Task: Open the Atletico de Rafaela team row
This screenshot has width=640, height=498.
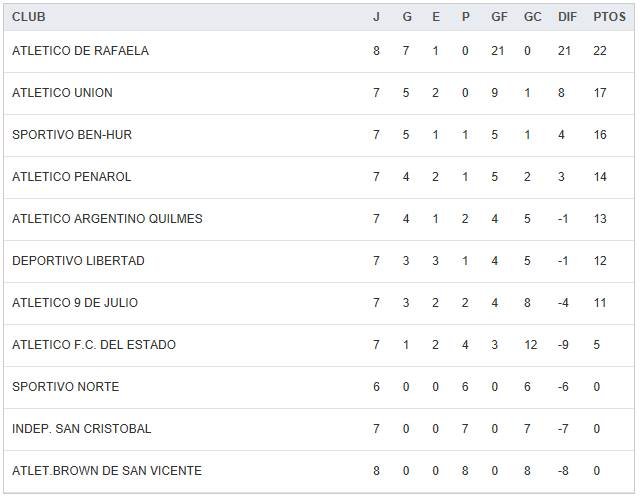Action: click(x=80, y=51)
